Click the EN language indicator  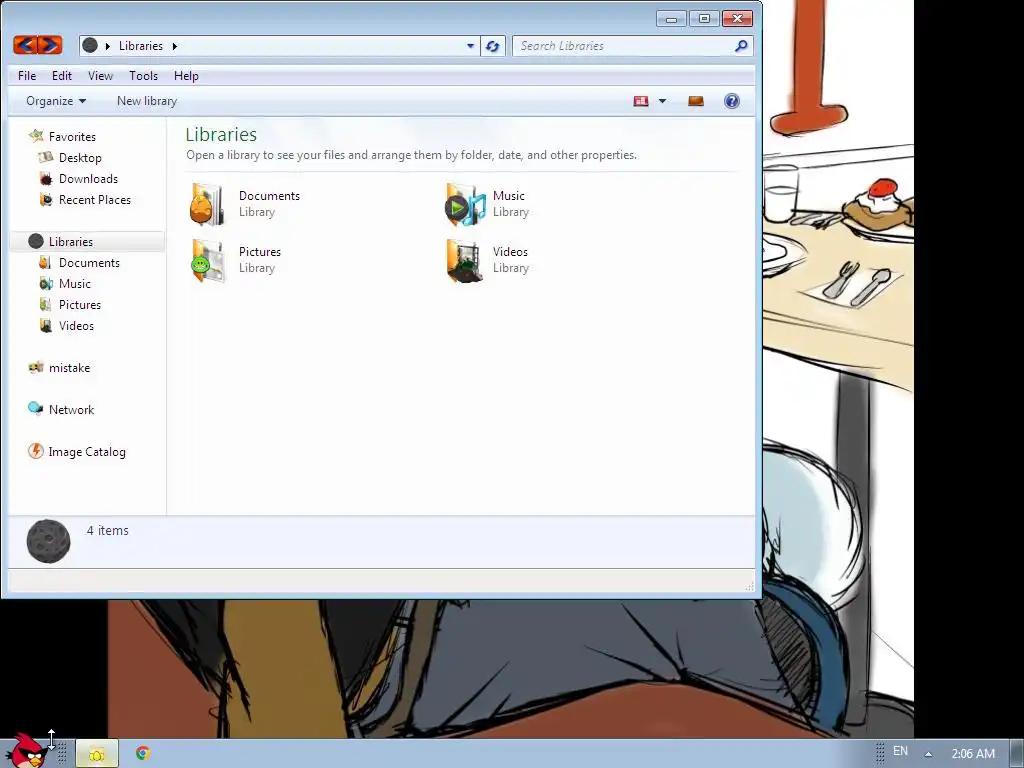pyautogui.click(x=901, y=751)
